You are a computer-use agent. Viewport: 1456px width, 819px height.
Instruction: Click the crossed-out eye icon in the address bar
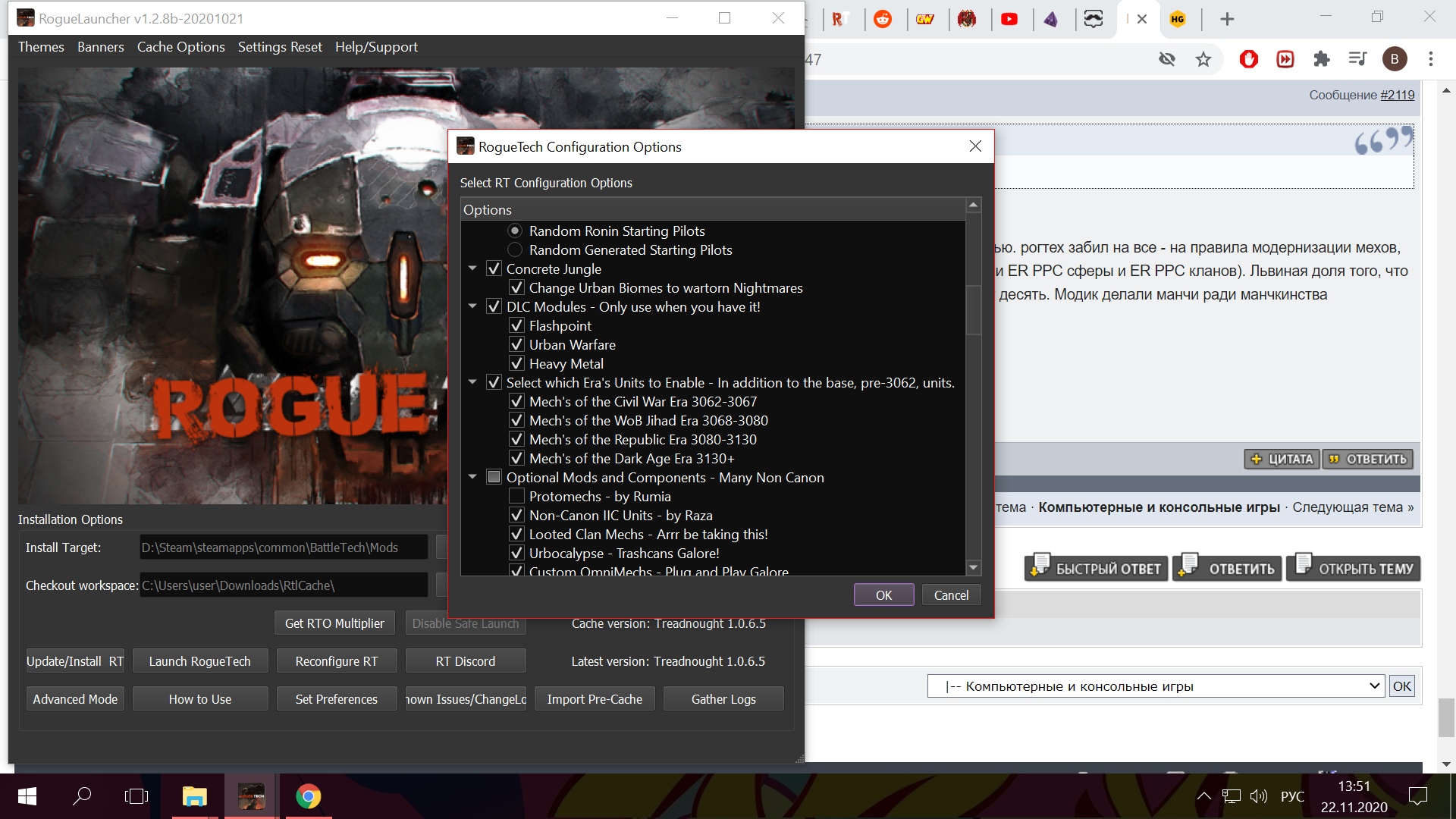coord(1167,59)
